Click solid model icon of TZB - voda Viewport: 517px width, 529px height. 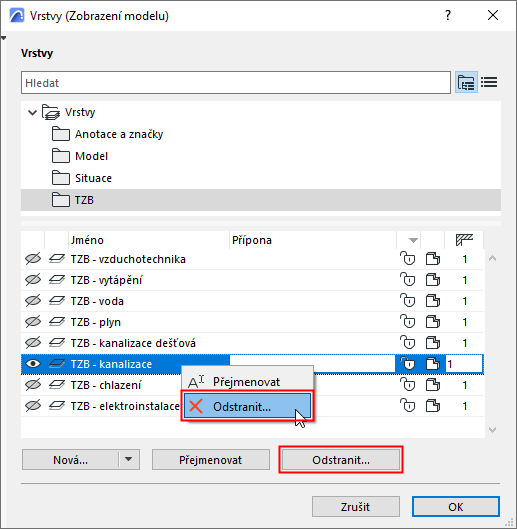coord(433,301)
